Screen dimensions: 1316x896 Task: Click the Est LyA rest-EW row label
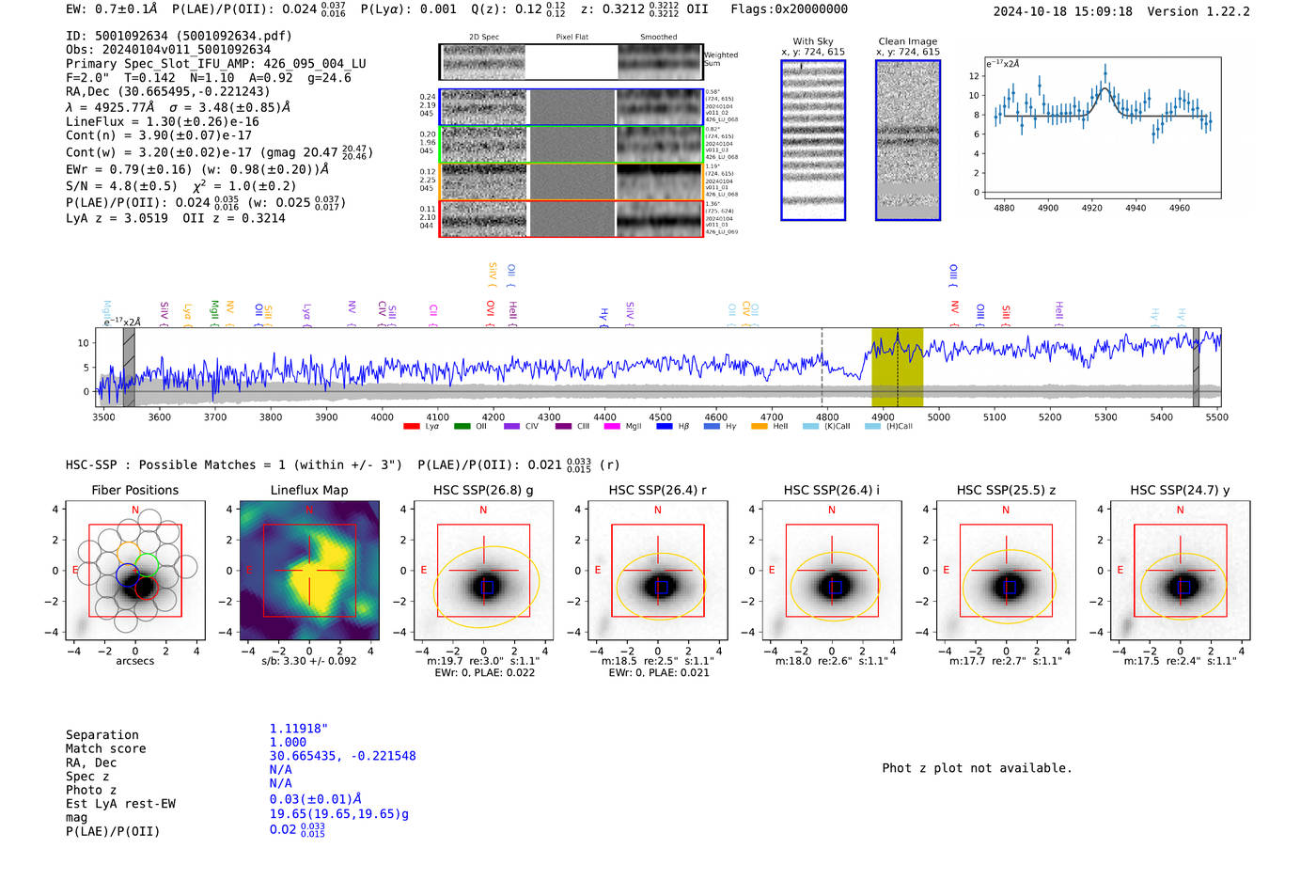120,804
